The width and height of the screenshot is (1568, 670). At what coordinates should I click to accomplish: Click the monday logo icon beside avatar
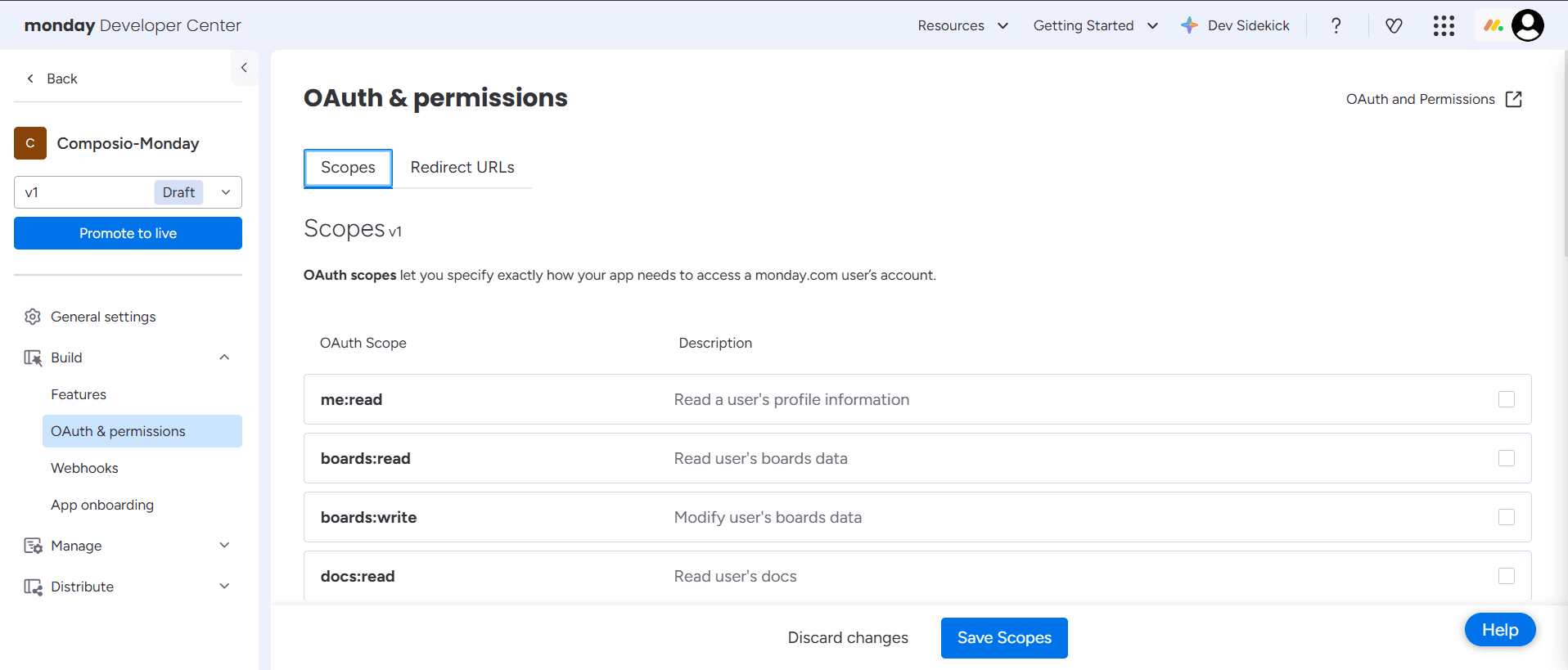point(1494,25)
